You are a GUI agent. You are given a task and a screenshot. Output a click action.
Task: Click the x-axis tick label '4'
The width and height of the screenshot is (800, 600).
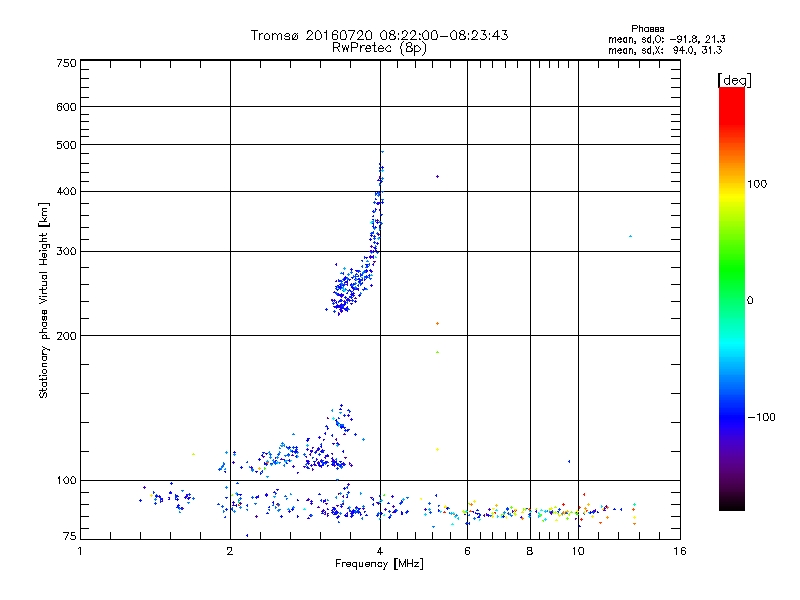380,551
